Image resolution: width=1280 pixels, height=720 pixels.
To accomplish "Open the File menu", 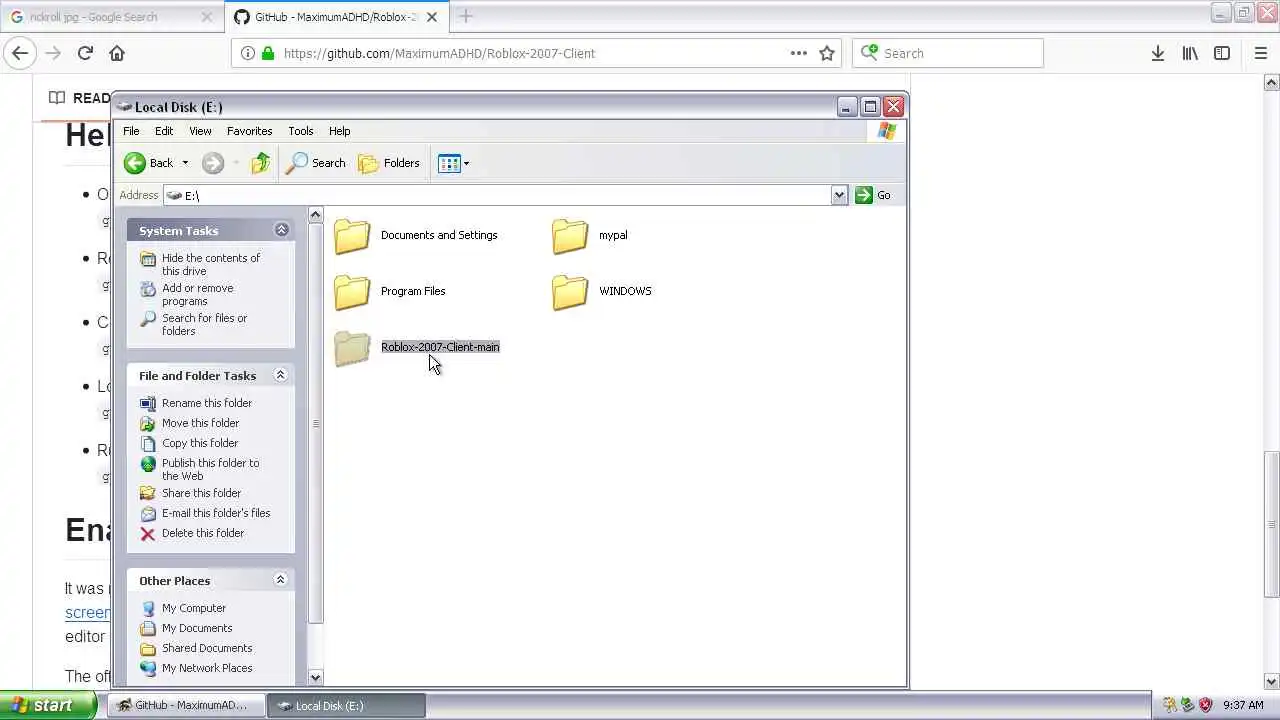I will pyautogui.click(x=131, y=131).
